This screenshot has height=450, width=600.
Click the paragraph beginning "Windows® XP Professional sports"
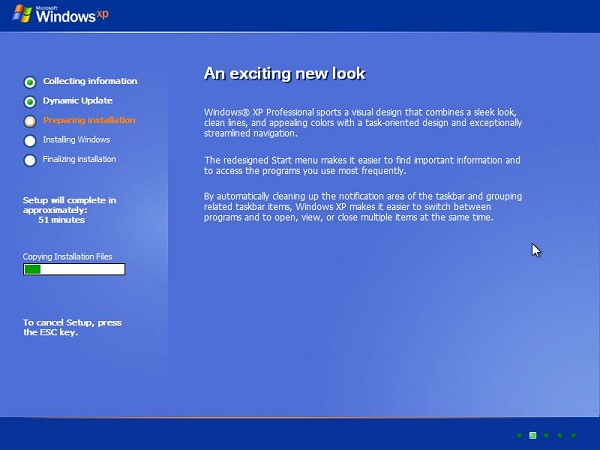(363, 123)
